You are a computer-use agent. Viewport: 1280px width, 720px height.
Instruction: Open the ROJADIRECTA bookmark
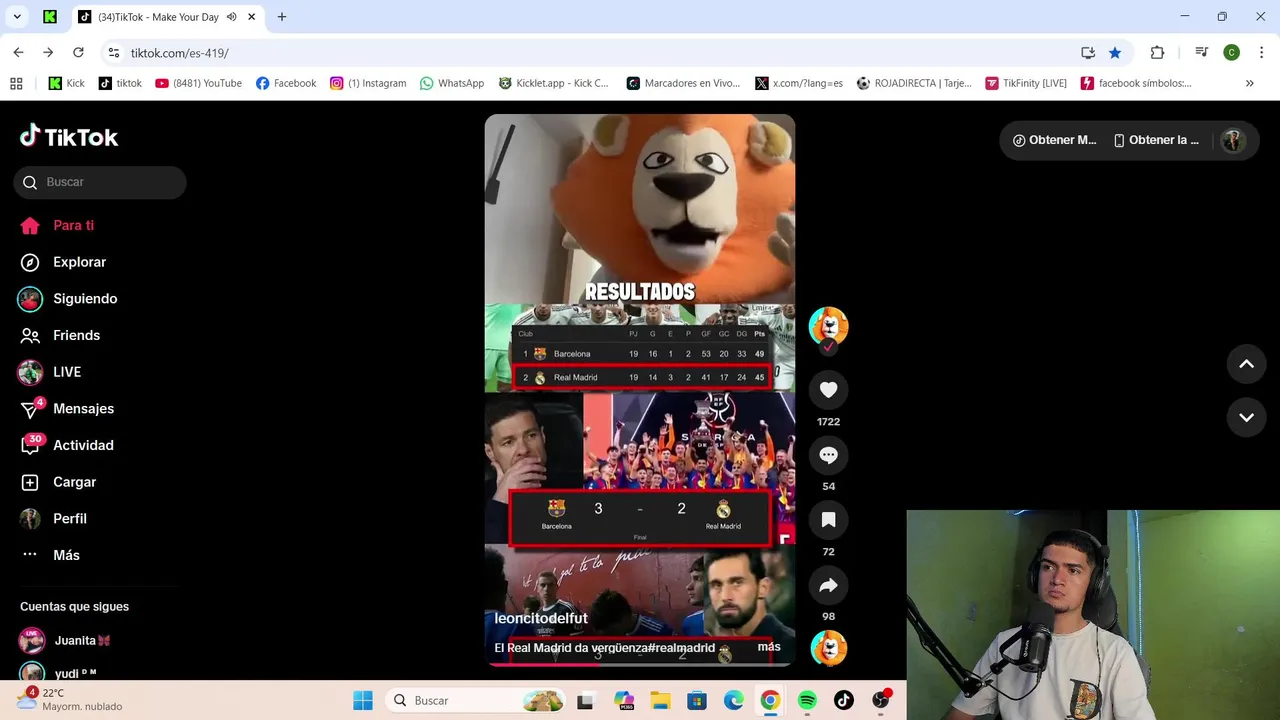[914, 83]
